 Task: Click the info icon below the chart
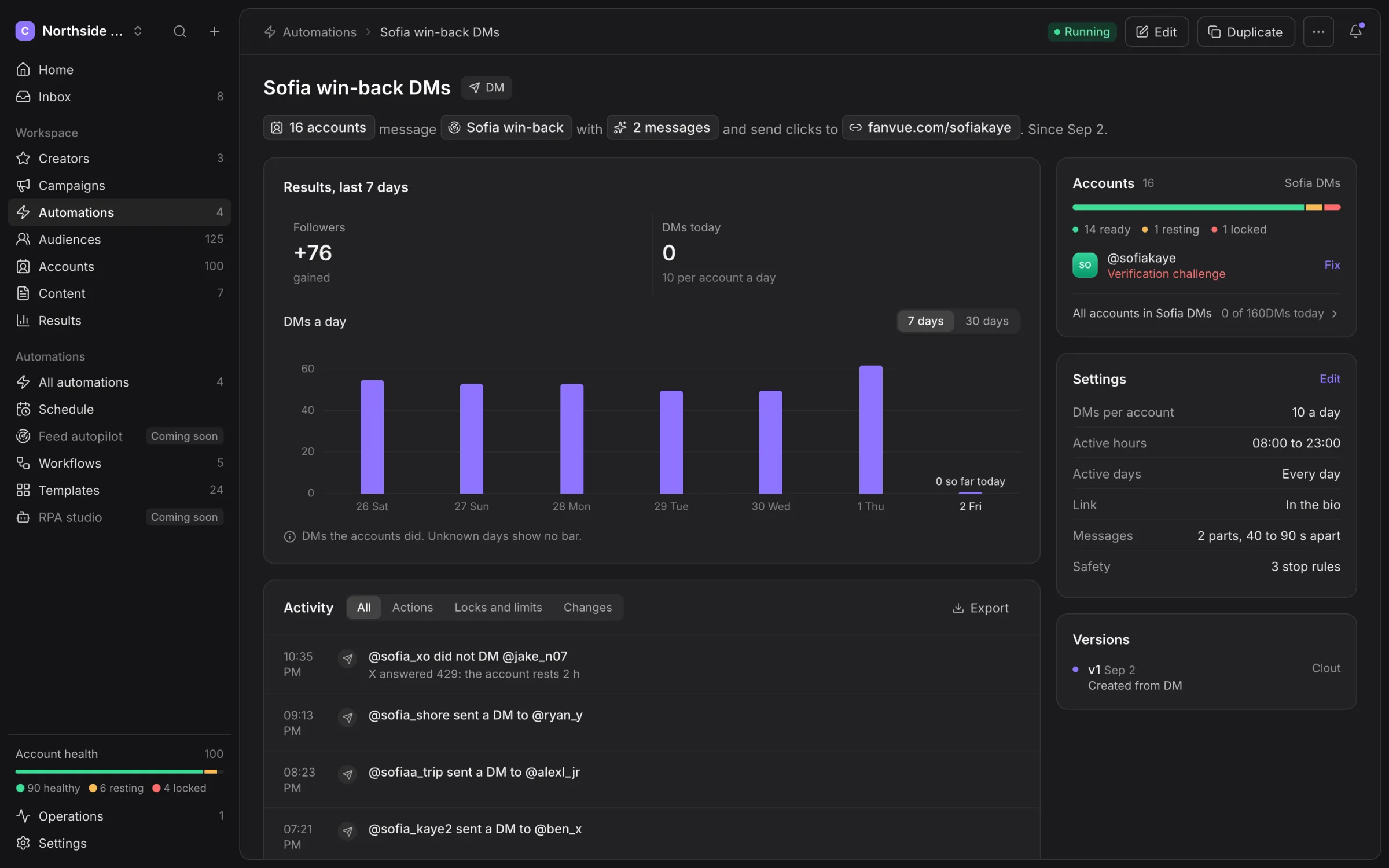pyautogui.click(x=289, y=536)
